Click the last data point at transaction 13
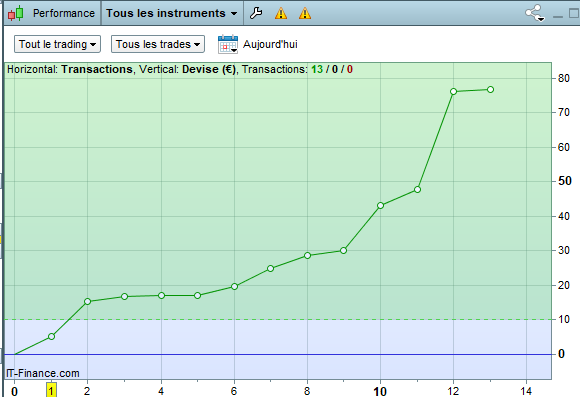The height and width of the screenshot is (397, 580). pyautogui.click(x=490, y=90)
